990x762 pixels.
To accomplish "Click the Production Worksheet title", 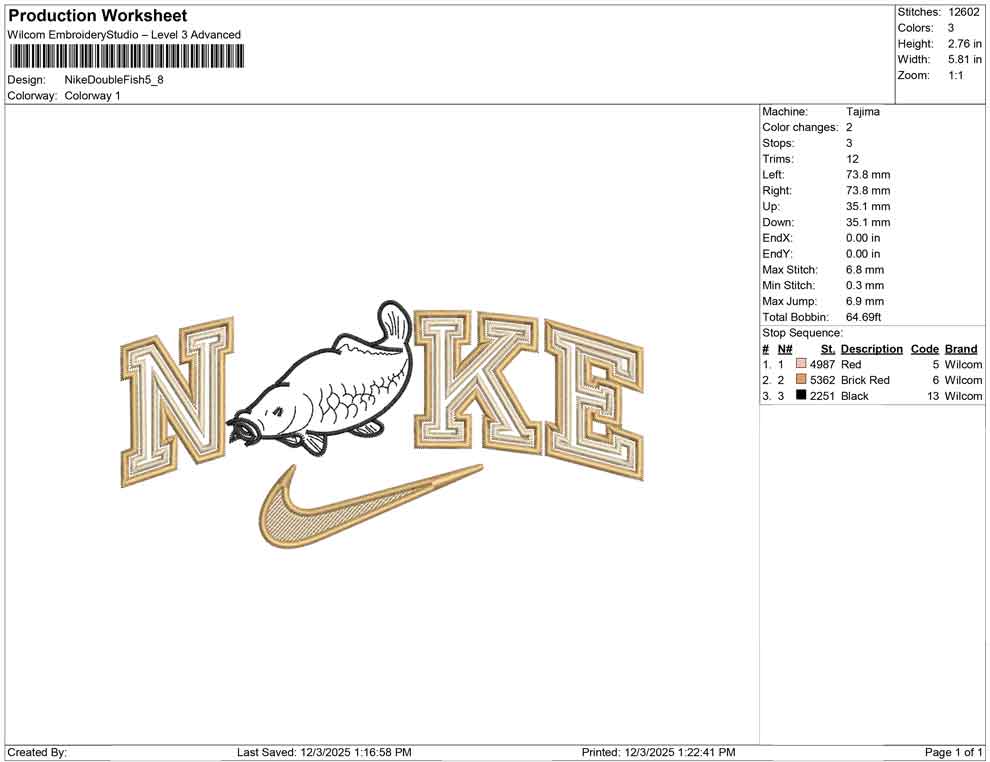I will click(x=97, y=16).
